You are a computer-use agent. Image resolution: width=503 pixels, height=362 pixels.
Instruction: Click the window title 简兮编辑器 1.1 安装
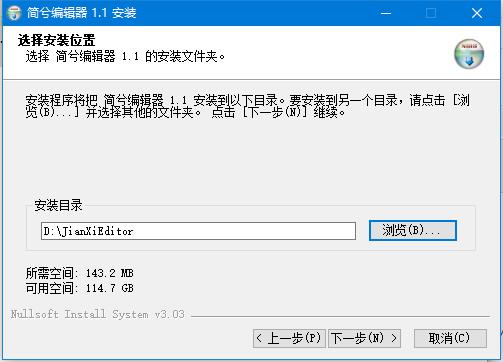82,13
